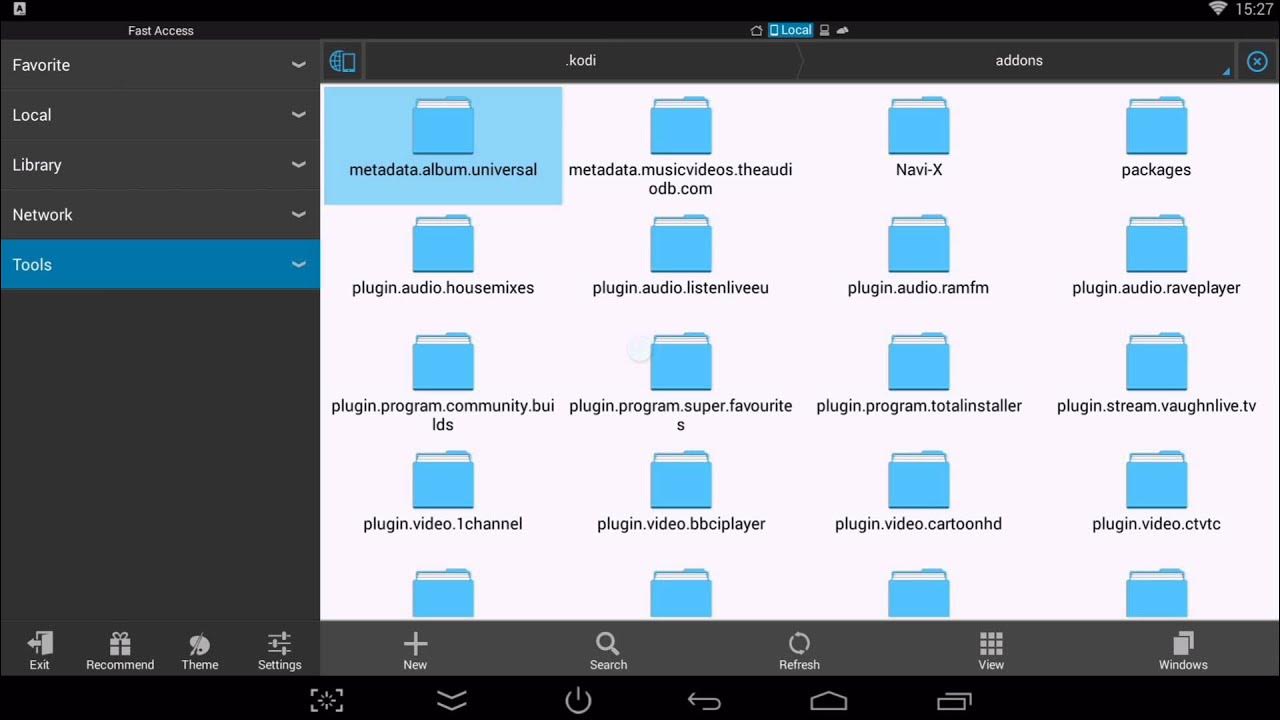The image size is (1280, 720).
Task: Expand the Local section
Action: pos(160,115)
